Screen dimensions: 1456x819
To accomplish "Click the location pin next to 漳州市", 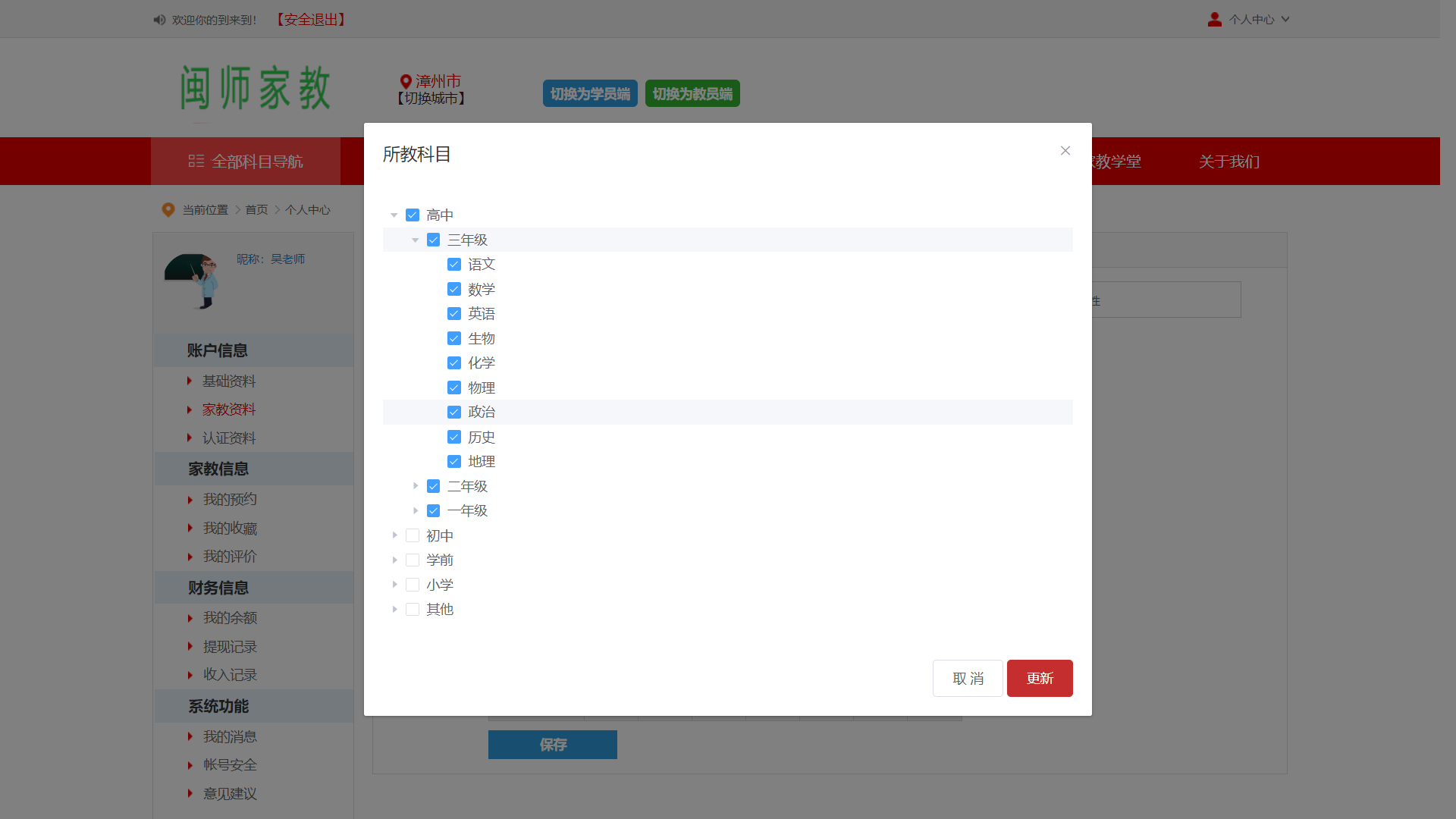I will pos(406,81).
